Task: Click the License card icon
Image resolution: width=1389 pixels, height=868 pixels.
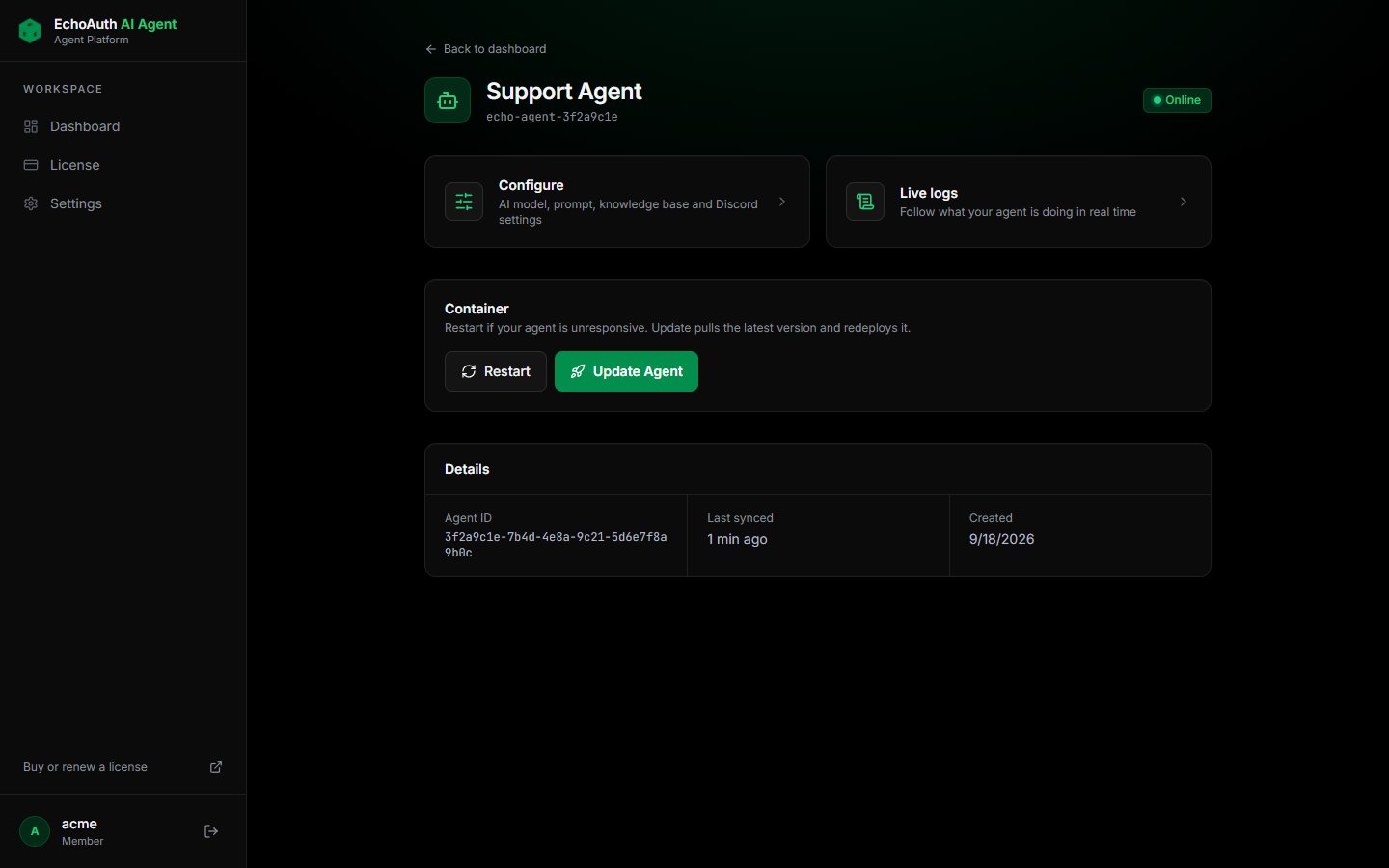Action: [x=31, y=165]
